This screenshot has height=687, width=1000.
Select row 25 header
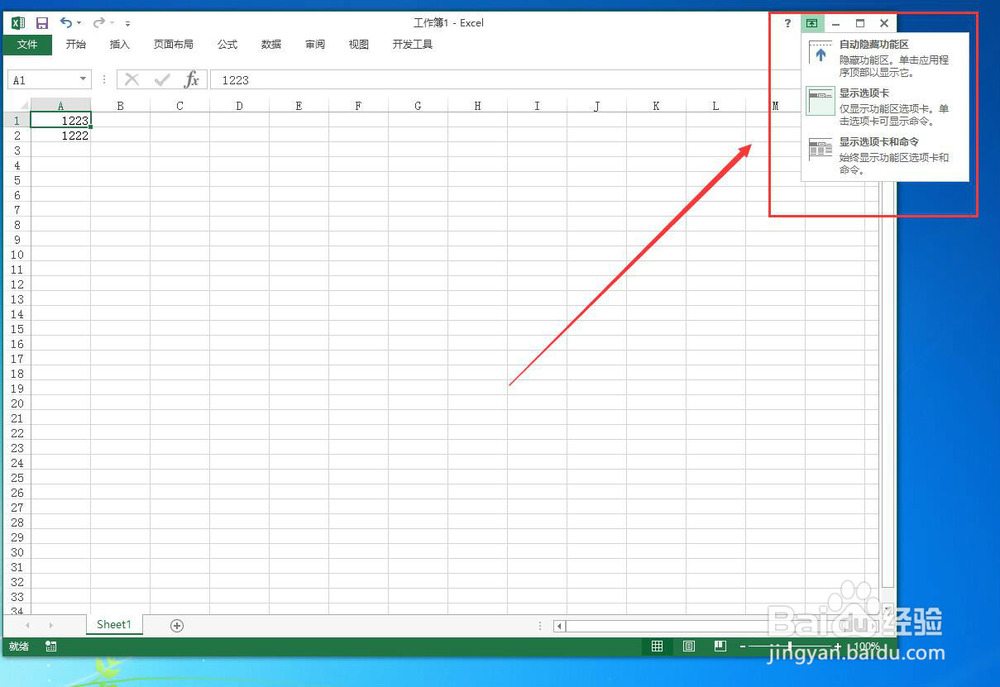[x=17, y=478]
